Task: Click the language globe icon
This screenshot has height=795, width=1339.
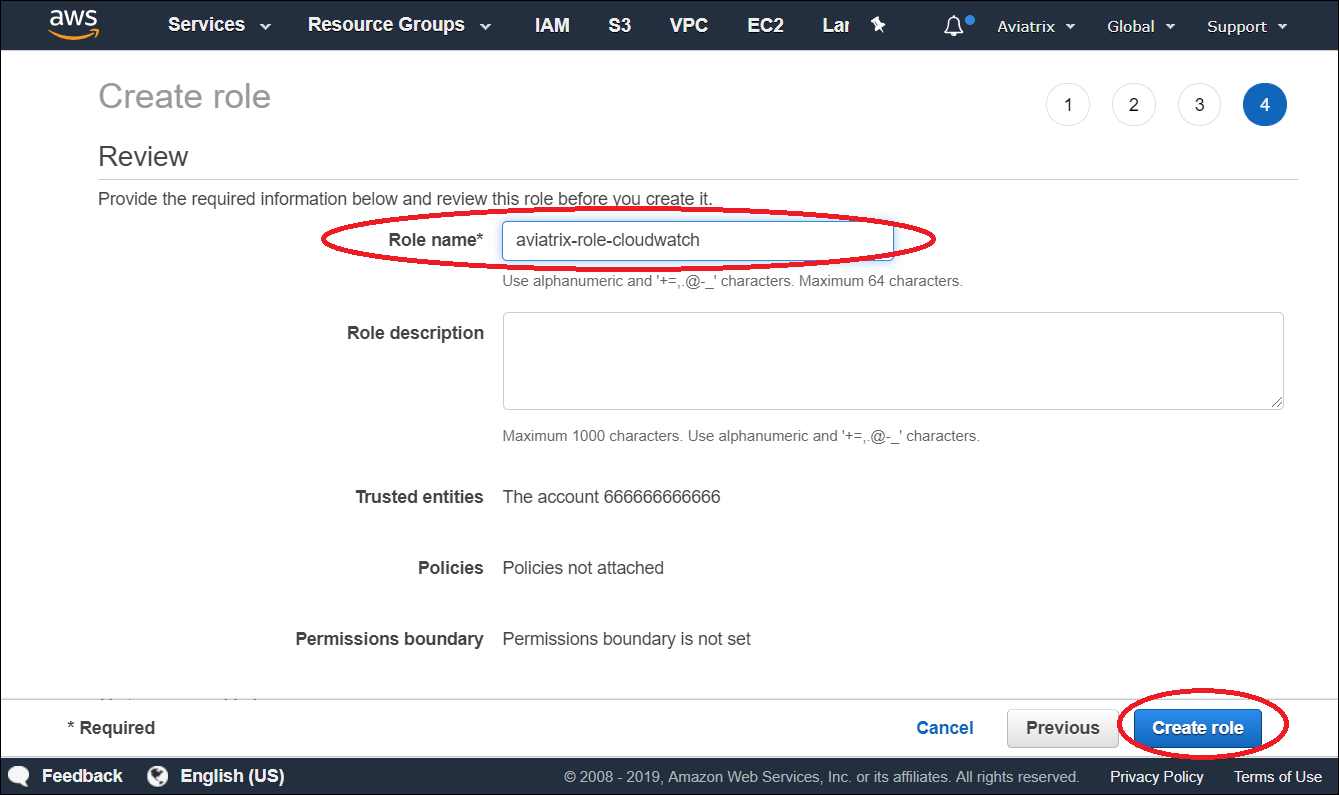Action: tap(156, 775)
